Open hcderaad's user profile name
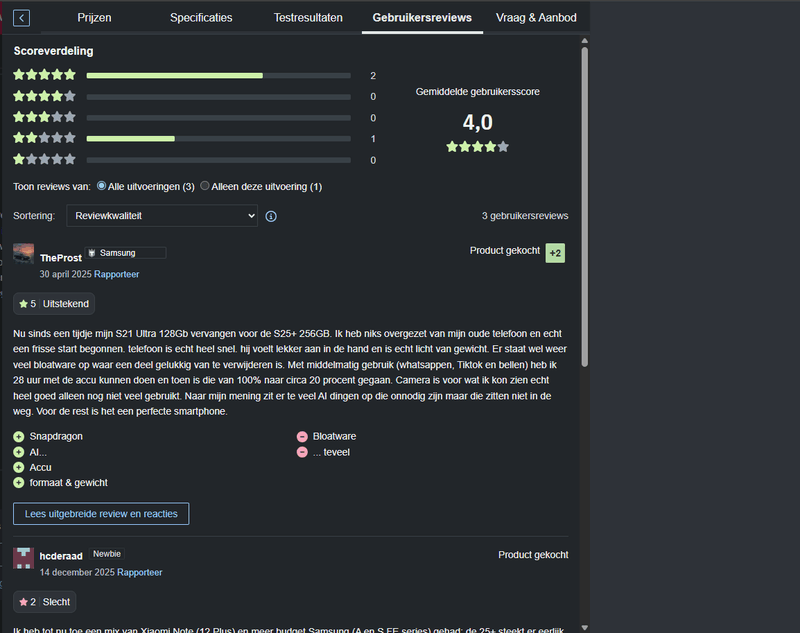800x633 pixels. pyautogui.click(x=61, y=556)
